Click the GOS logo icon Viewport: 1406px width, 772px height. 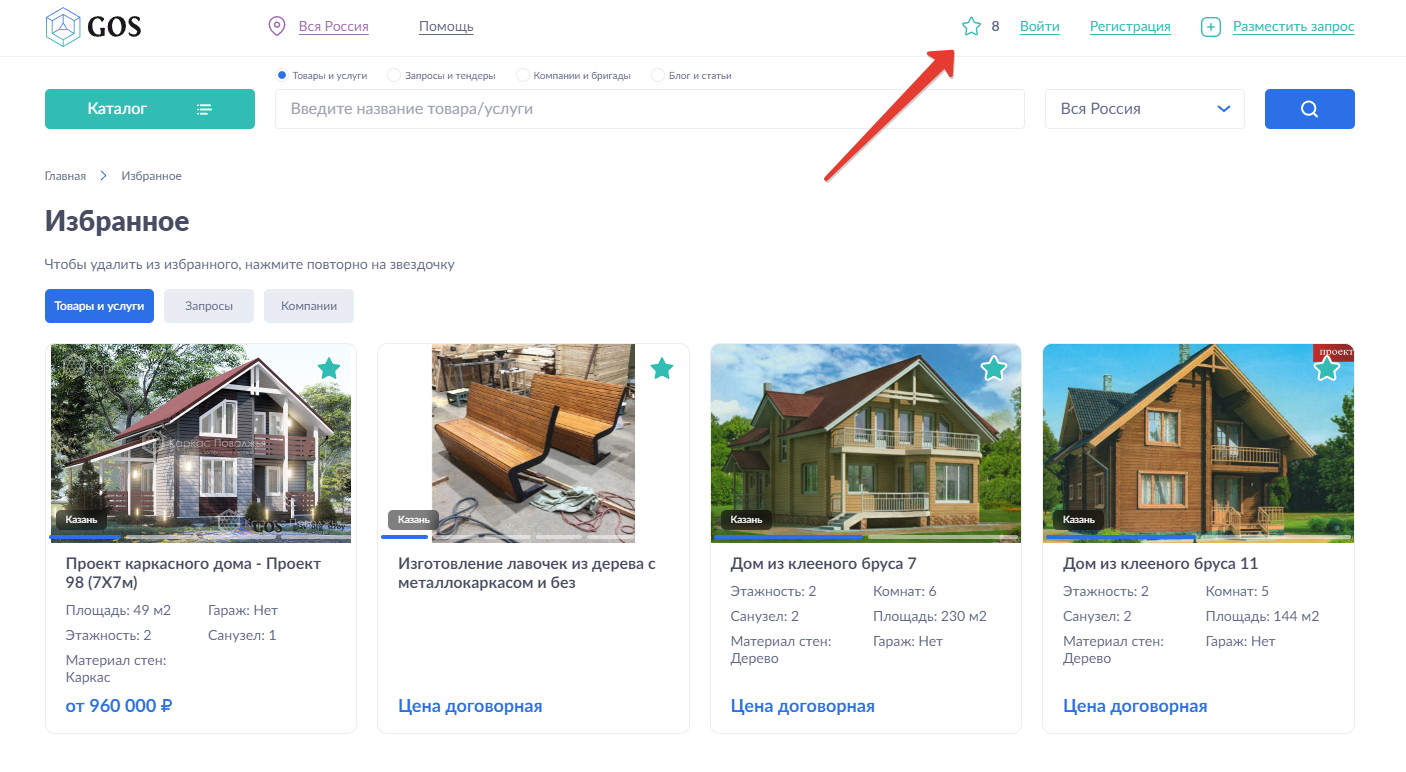(x=63, y=27)
